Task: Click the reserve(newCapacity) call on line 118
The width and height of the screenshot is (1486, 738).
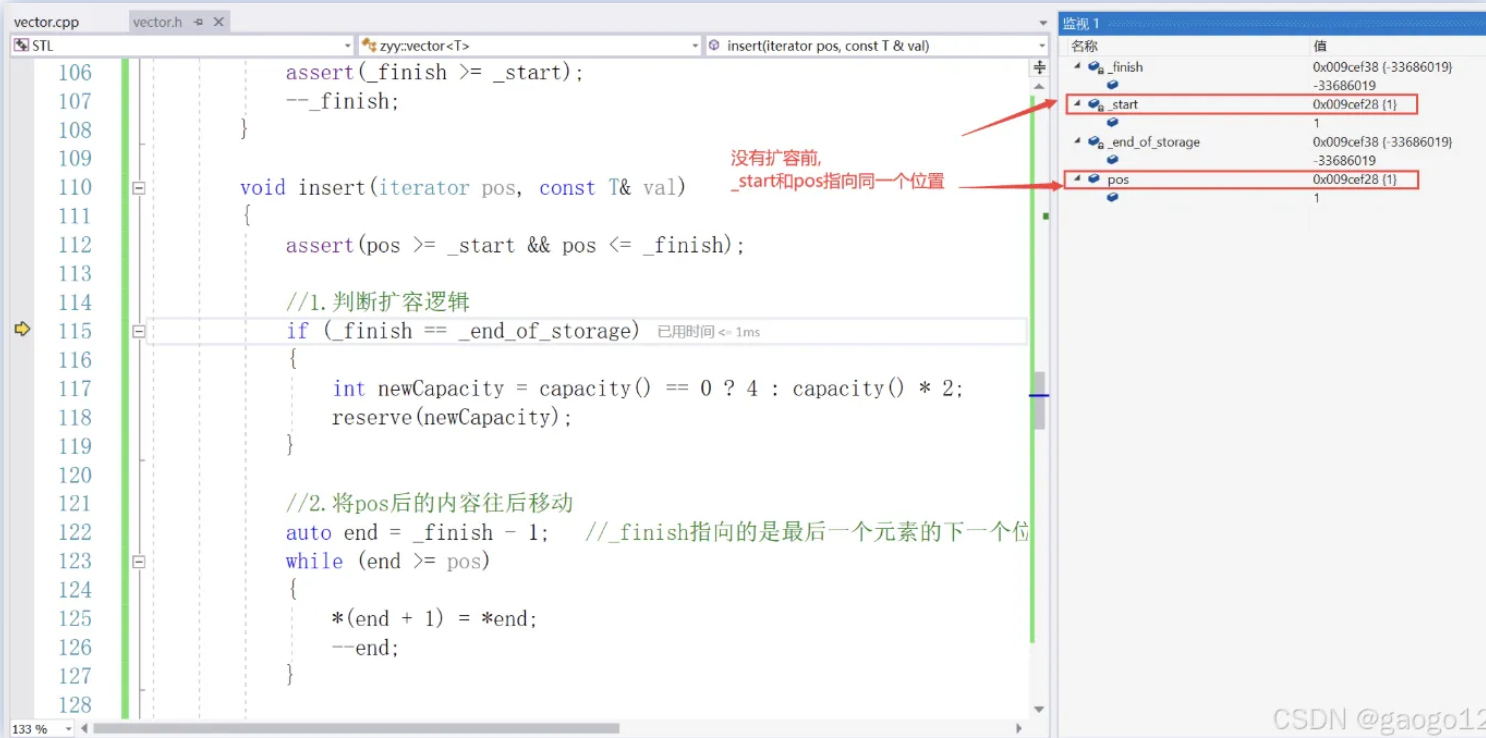Action: 452,418
